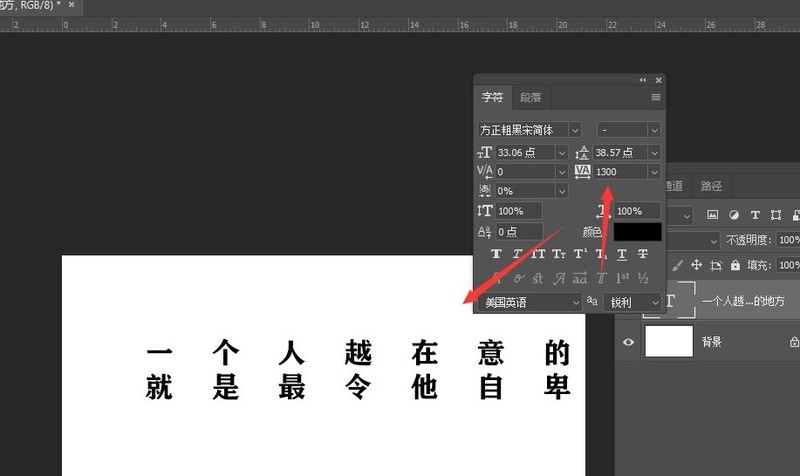The width and height of the screenshot is (800, 476).
Task: Hide the 背景 layer with eye icon
Action: point(628,342)
